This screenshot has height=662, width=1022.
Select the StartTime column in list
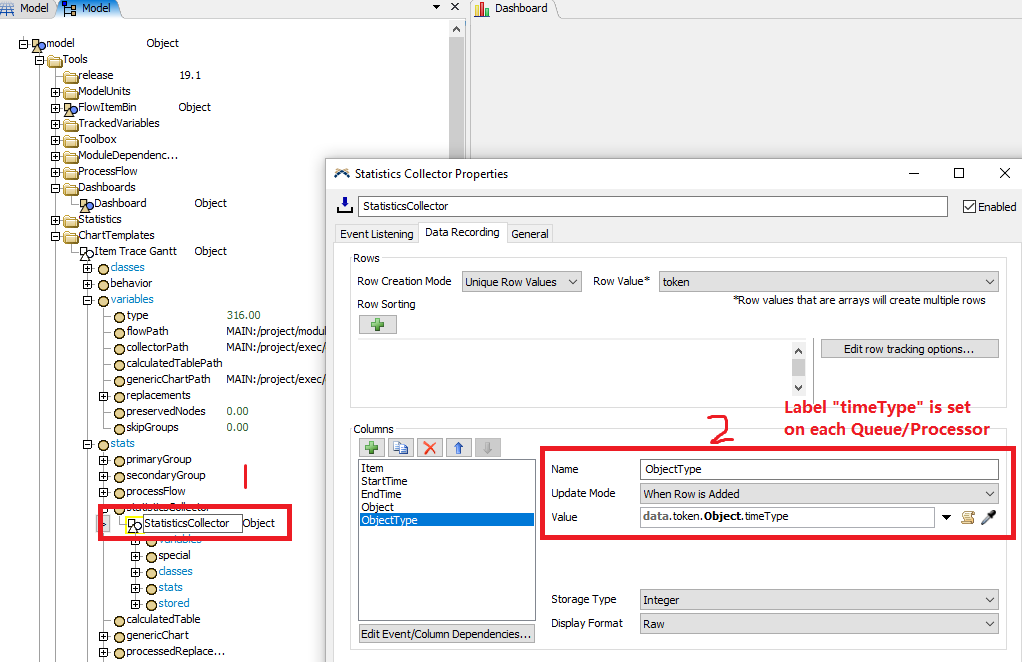tap(382, 481)
